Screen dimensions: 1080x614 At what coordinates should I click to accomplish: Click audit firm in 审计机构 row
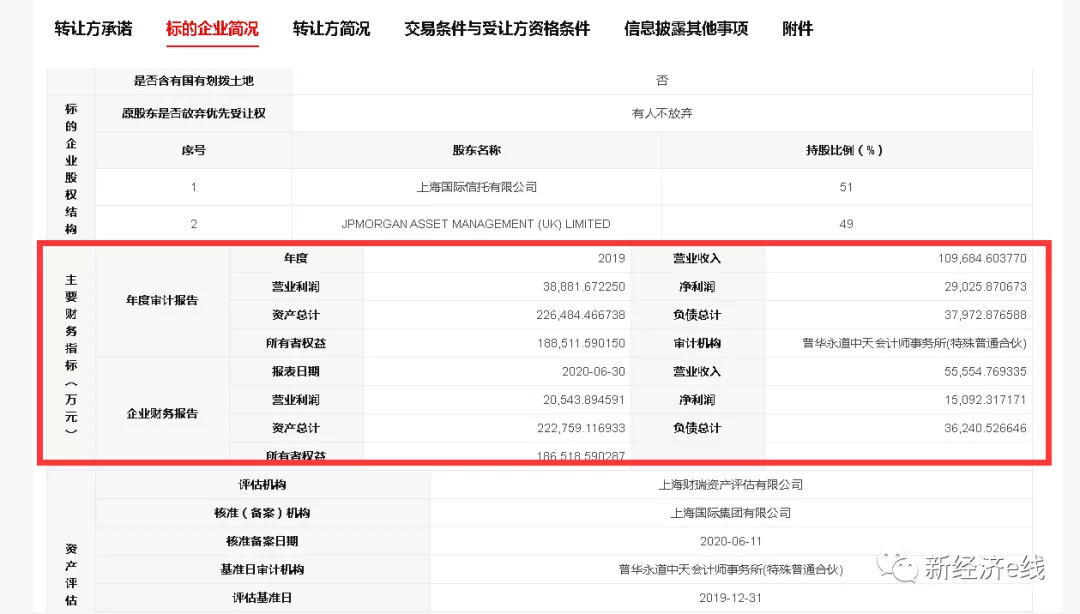pyautogui.click(x=915, y=343)
